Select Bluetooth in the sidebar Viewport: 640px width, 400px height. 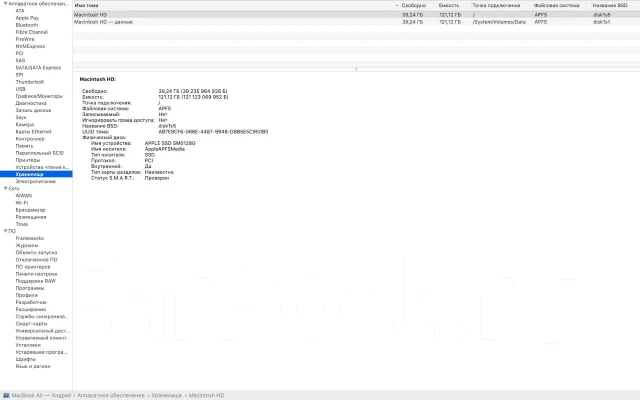pos(27,25)
